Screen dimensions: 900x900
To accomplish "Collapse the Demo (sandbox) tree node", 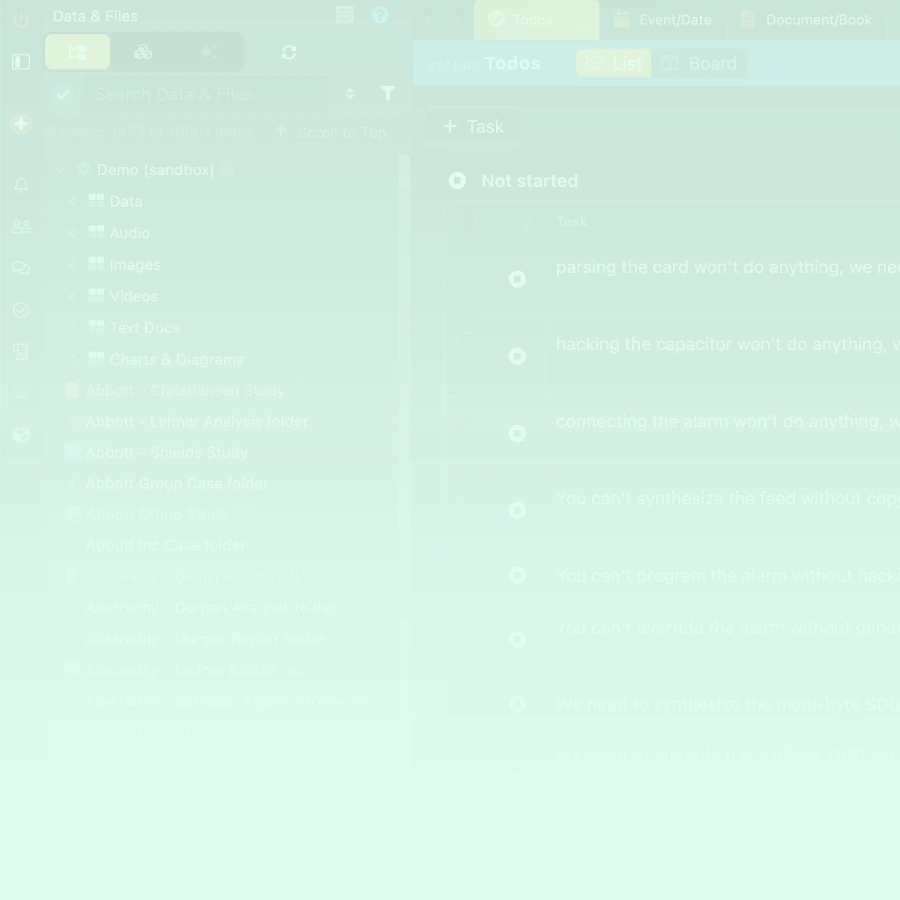I will (x=60, y=170).
